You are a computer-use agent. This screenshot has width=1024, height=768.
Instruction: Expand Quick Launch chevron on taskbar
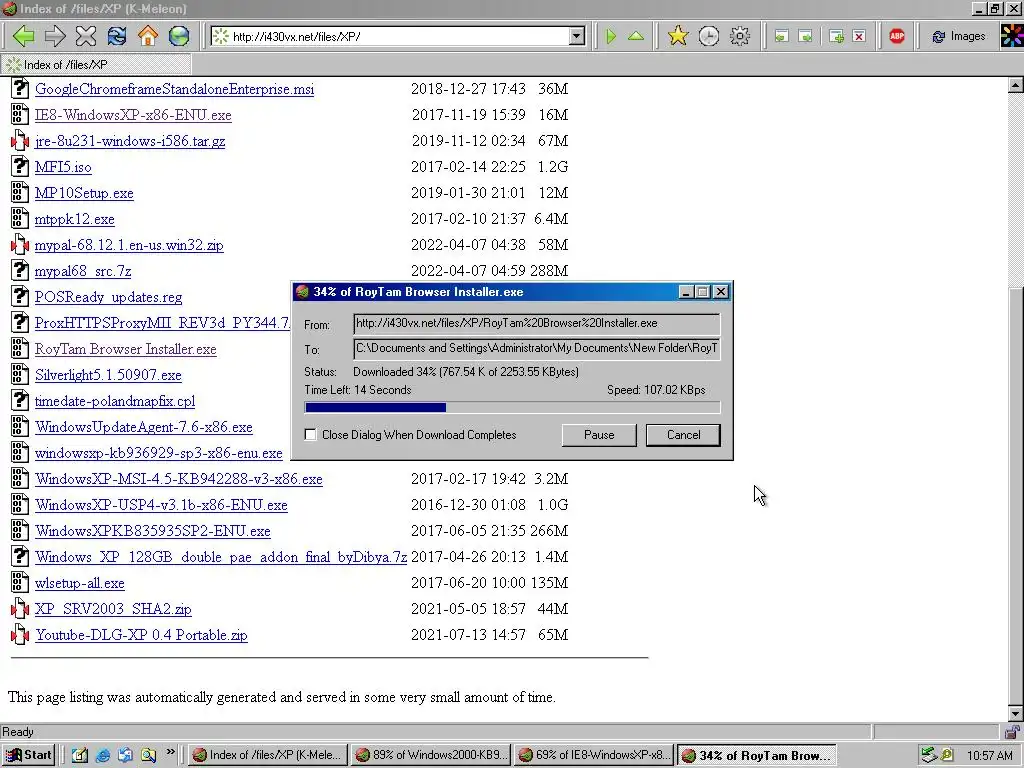point(170,752)
